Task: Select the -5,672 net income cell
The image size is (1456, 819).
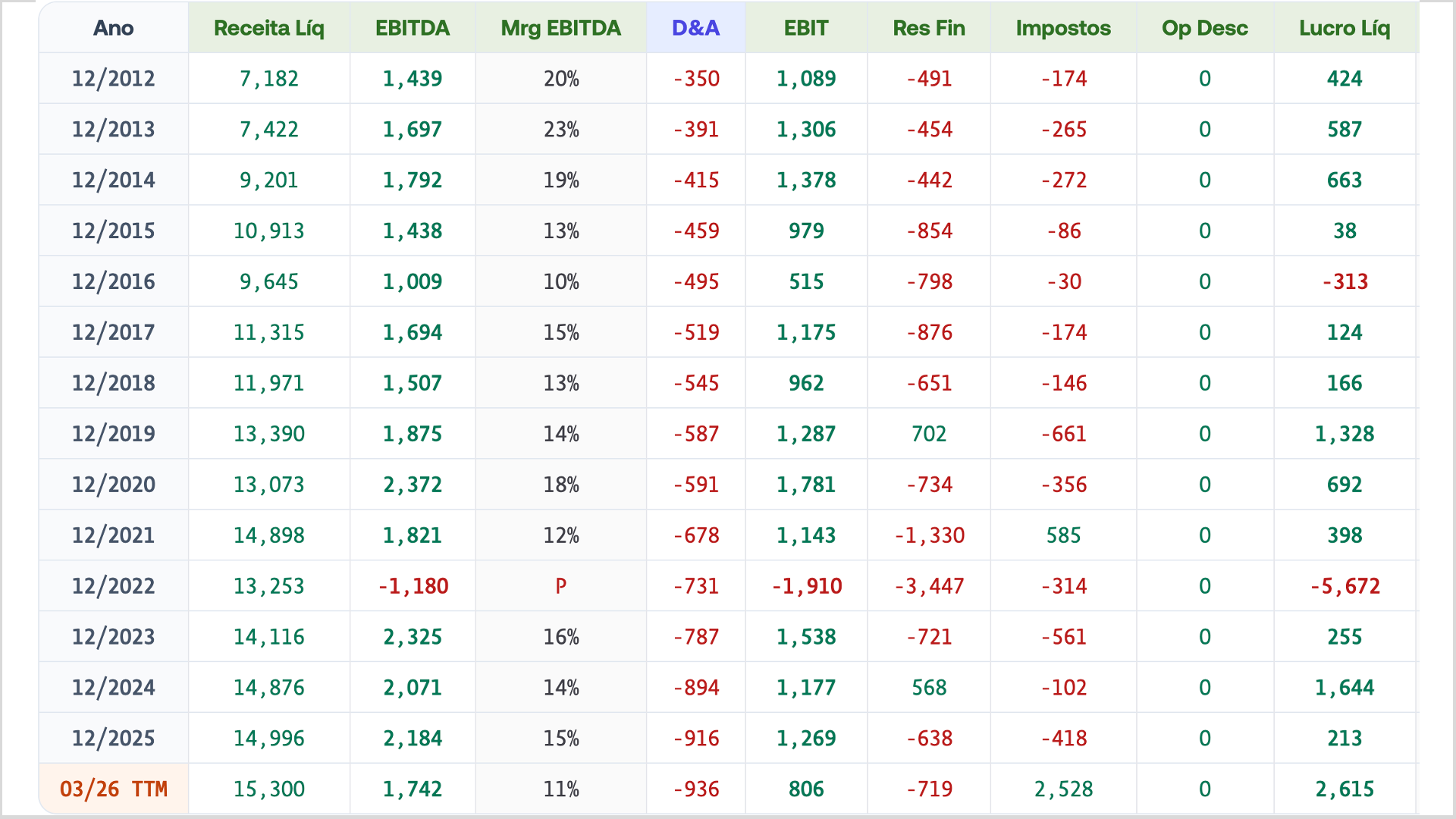Action: click(x=1345, y=585)
